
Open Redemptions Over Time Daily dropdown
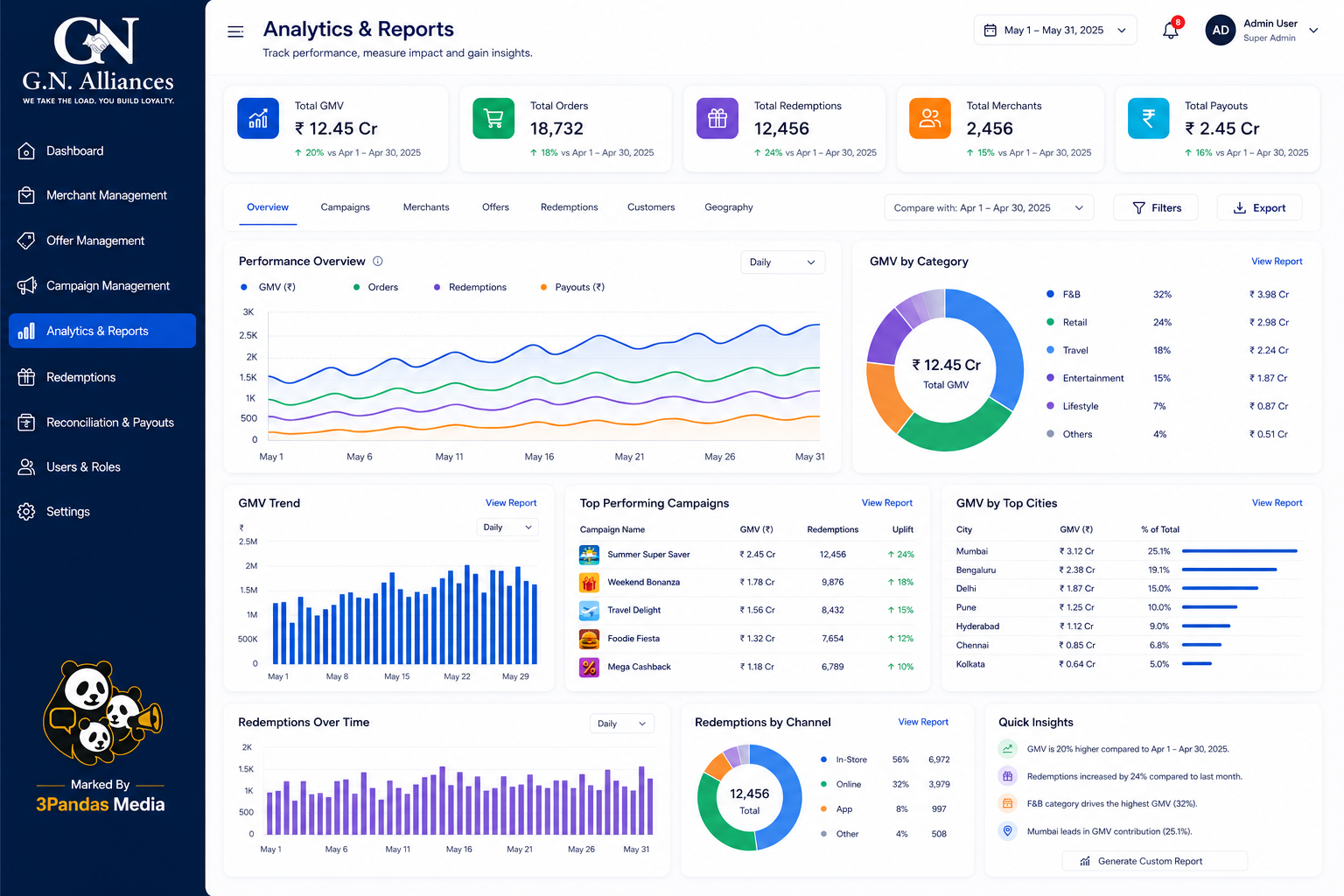tap(621, 724)
